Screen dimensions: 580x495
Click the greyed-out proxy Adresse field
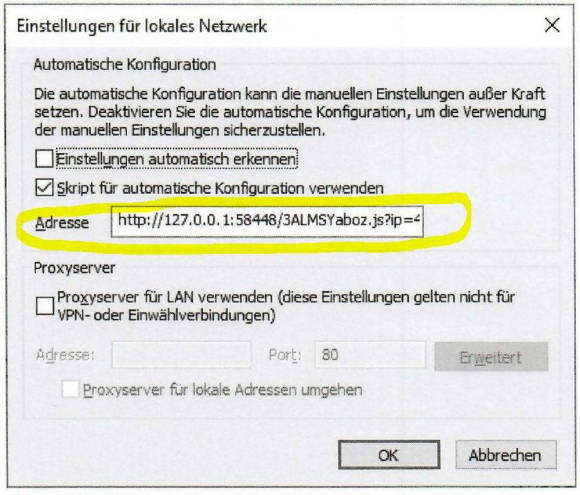click(x=181, y=354)
